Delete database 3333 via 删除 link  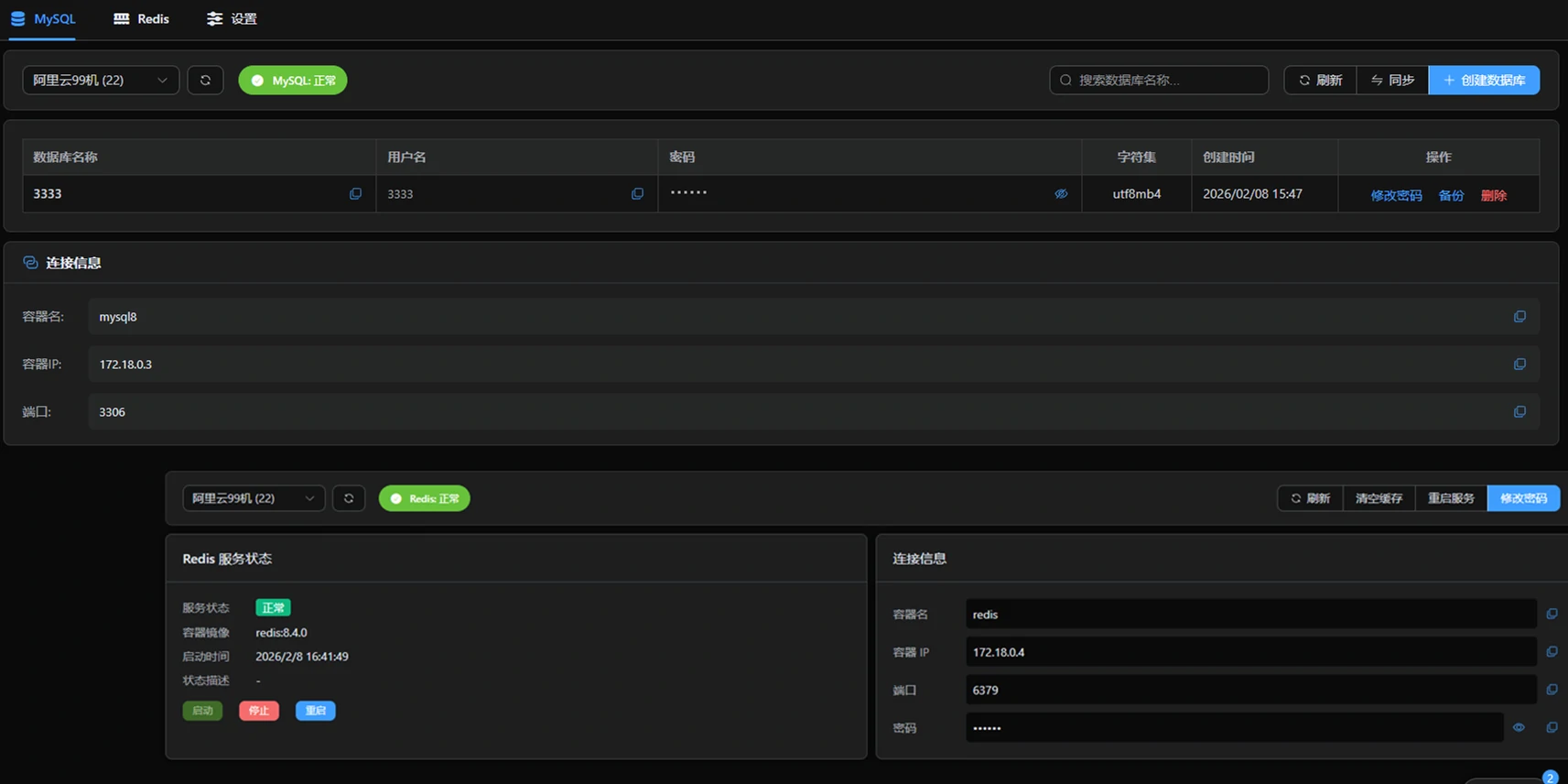coord(1493,195)
